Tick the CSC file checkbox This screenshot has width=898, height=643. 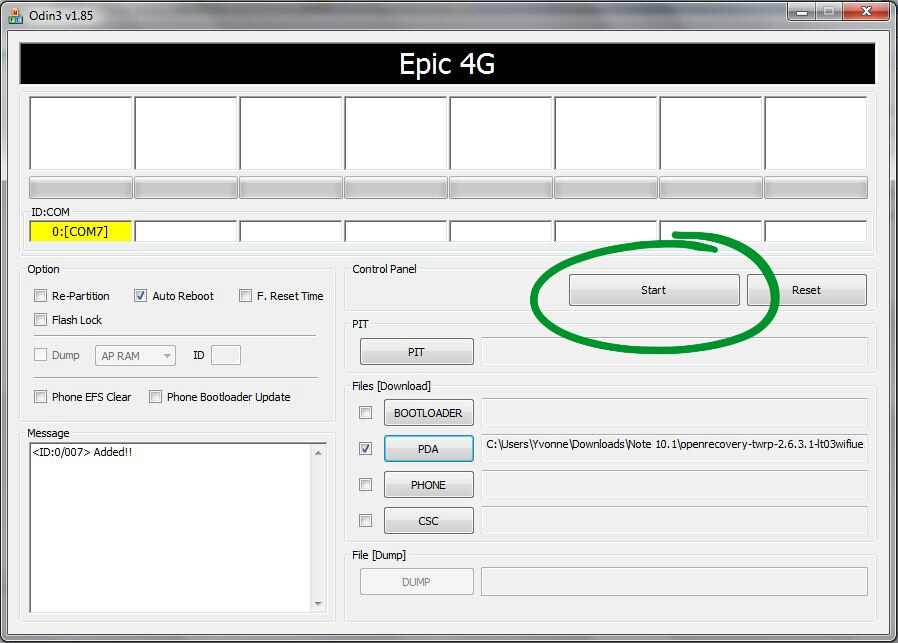pos(365,520)
